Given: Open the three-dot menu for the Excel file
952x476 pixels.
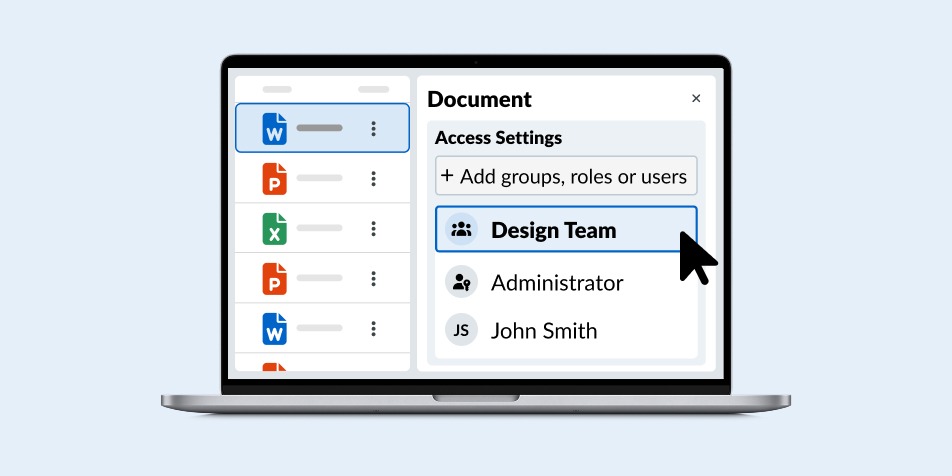Looking at the screenshot, I should (373, 229).
